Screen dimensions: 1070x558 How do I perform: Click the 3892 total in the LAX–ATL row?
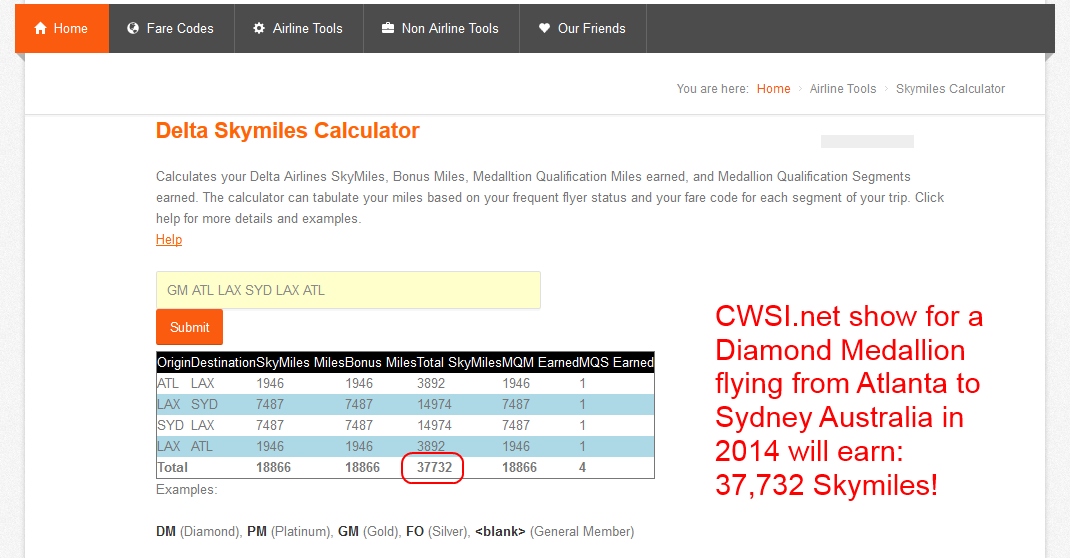click(431, 446)
